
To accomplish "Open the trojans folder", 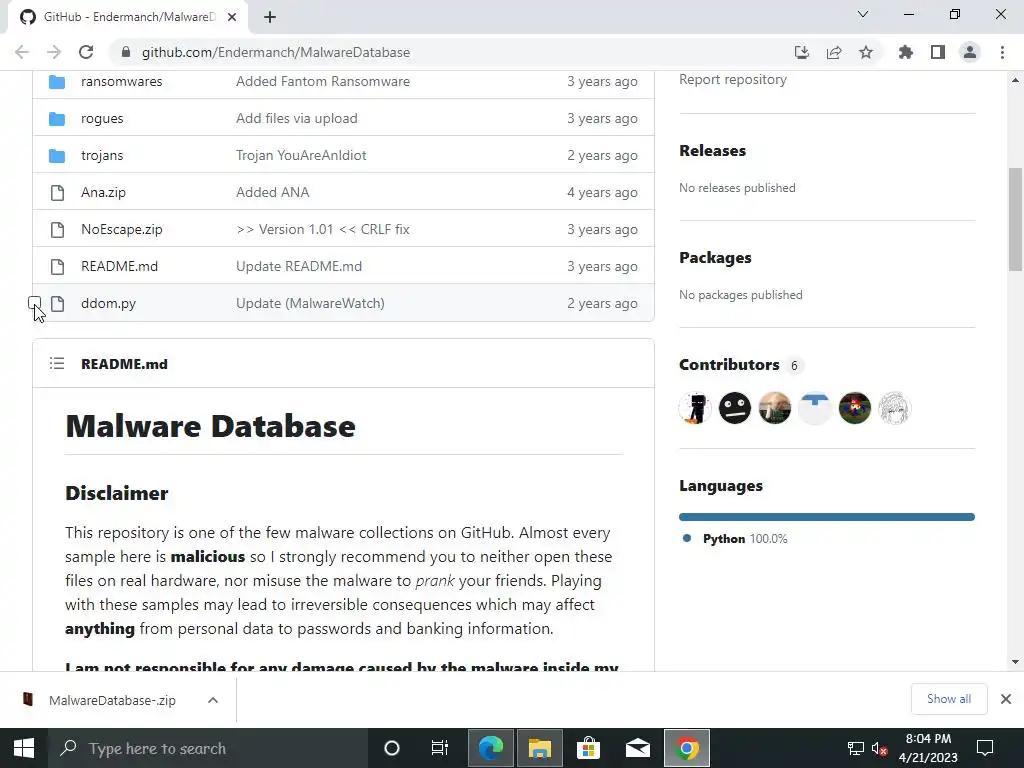I will pyautogui.click(x=102, y=155).
